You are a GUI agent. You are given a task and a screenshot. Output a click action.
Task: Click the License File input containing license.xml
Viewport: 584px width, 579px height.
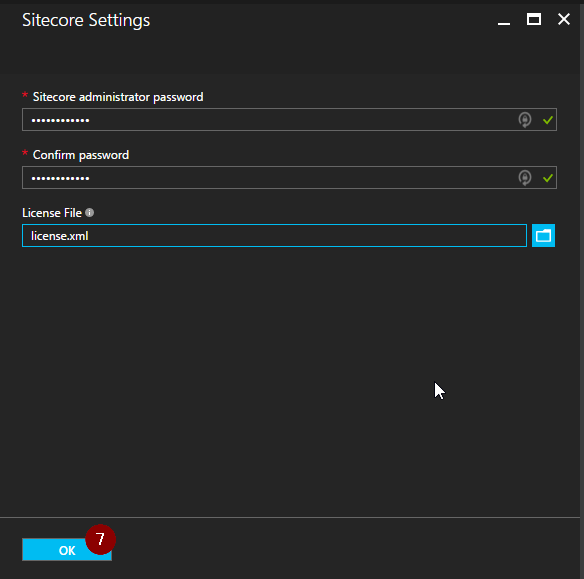point(274,236)
